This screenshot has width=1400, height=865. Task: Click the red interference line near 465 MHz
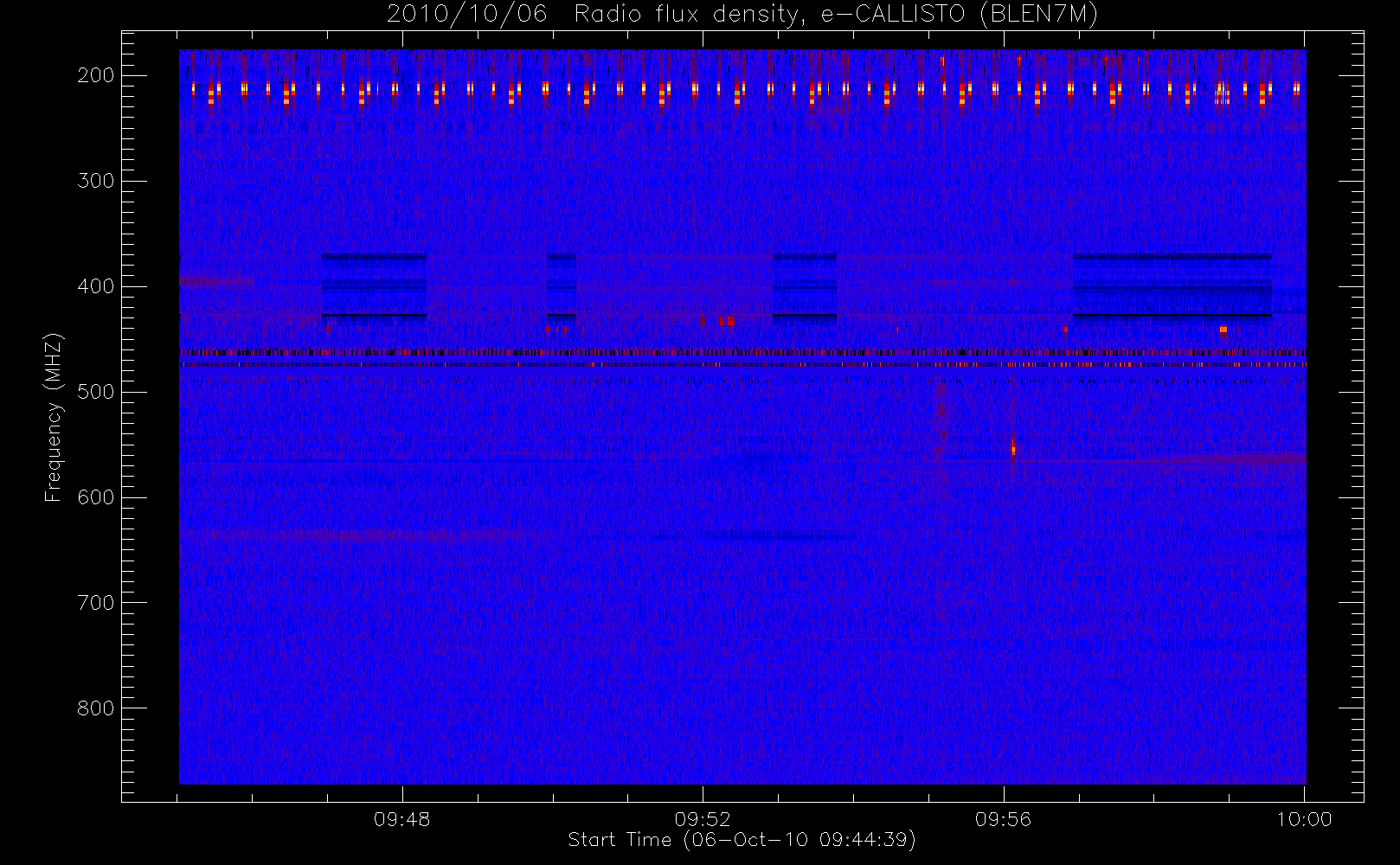click(742, 353)
